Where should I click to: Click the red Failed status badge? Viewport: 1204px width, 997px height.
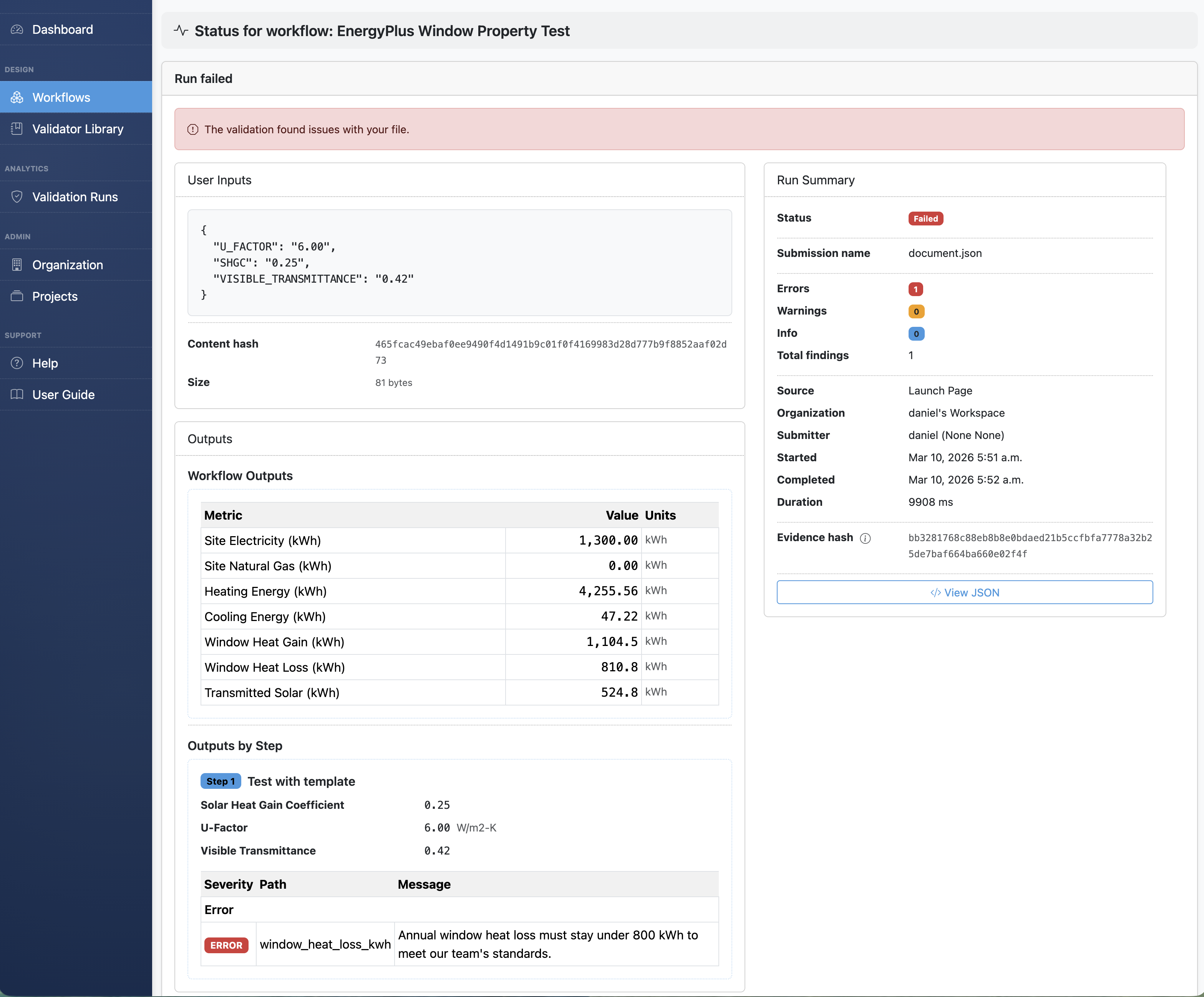tap(925, 218)
